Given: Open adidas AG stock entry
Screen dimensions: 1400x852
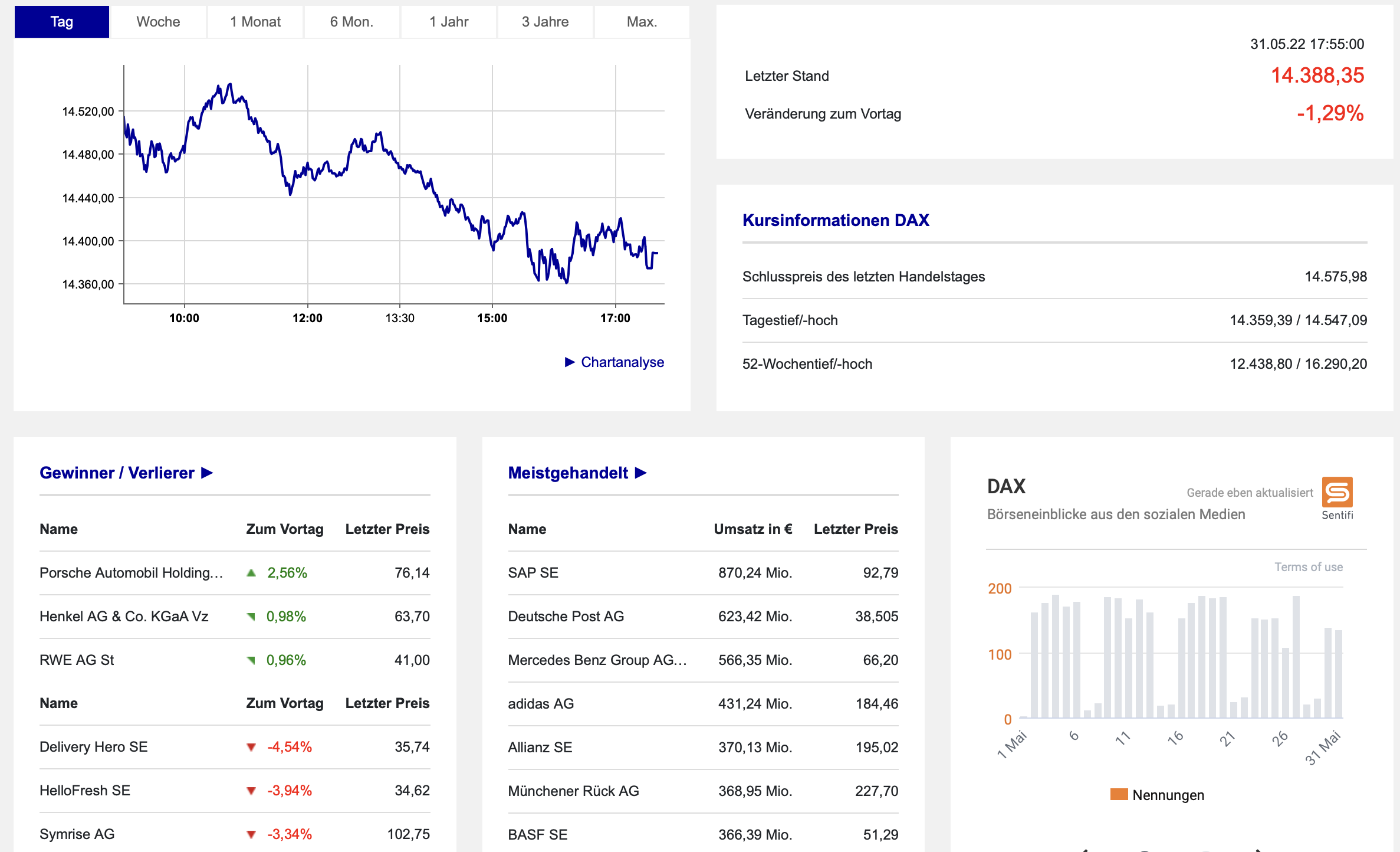Looking at the screenshot, I should coord(541,703).
